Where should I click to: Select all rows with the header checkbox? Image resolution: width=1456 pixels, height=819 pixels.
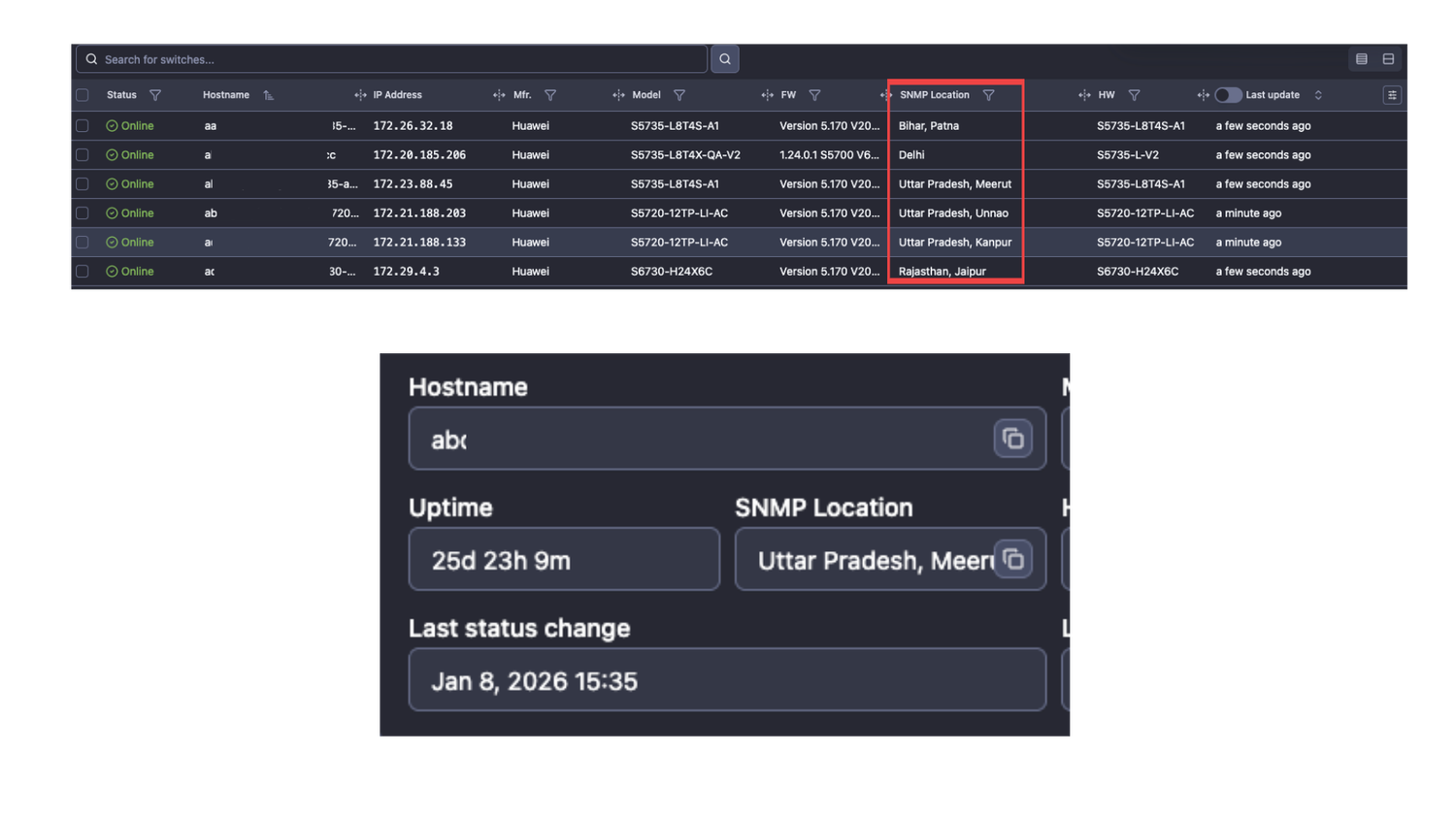coord(83,95)
